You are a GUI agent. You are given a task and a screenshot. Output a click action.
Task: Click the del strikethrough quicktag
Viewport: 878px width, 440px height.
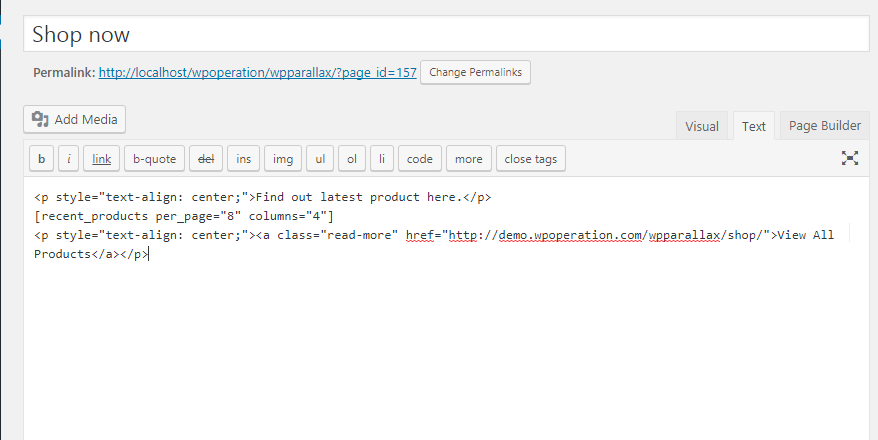coord(206,159)
